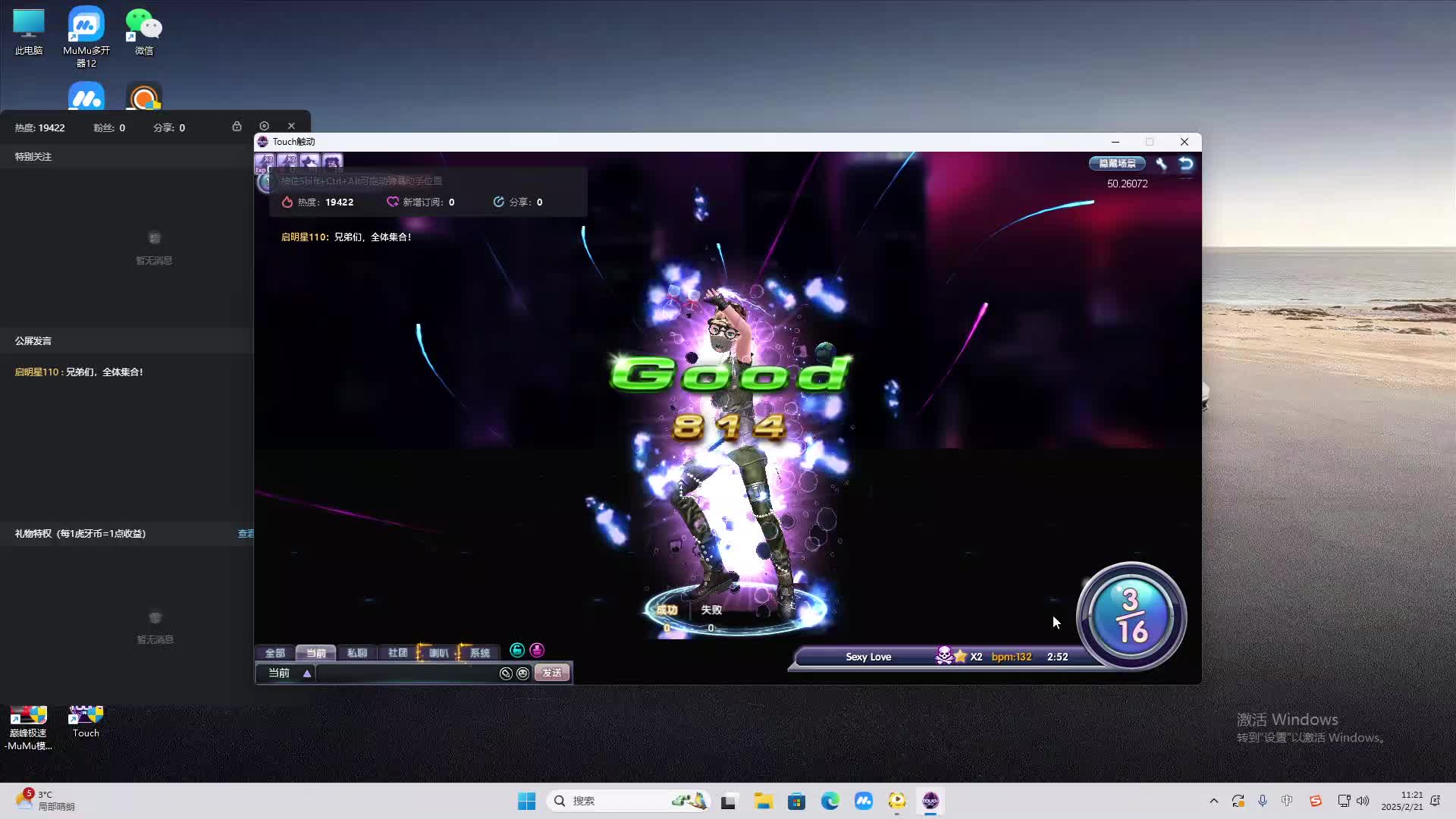Switch to the 私聊 chat tab

click(x=357, y=652)
